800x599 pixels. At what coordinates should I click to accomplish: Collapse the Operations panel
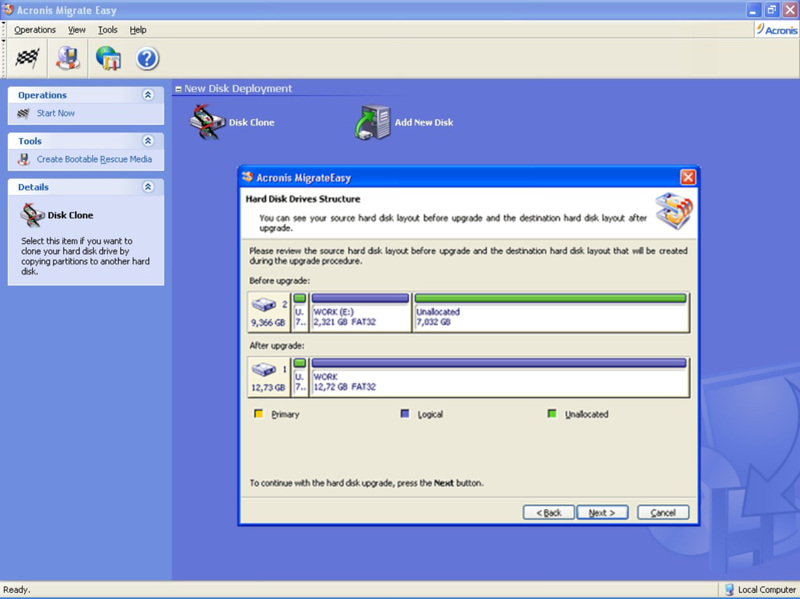(x=148, y=95)
